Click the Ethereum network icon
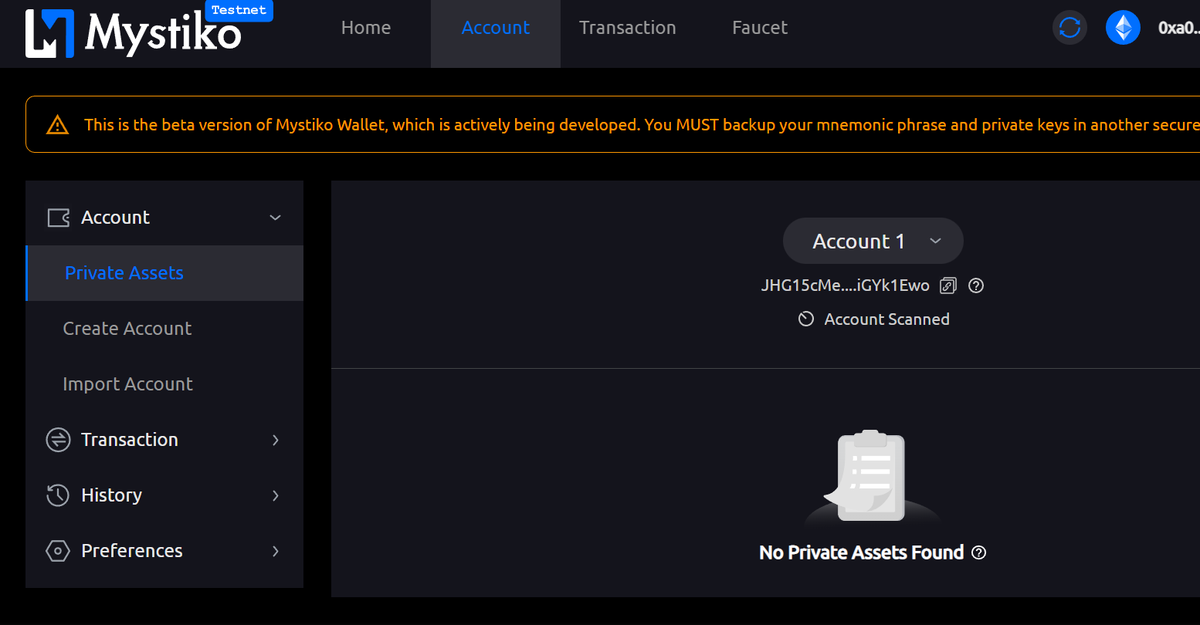Image resolution: width=1200 pixels, height=625 pixels. (x=1123, y=28)
